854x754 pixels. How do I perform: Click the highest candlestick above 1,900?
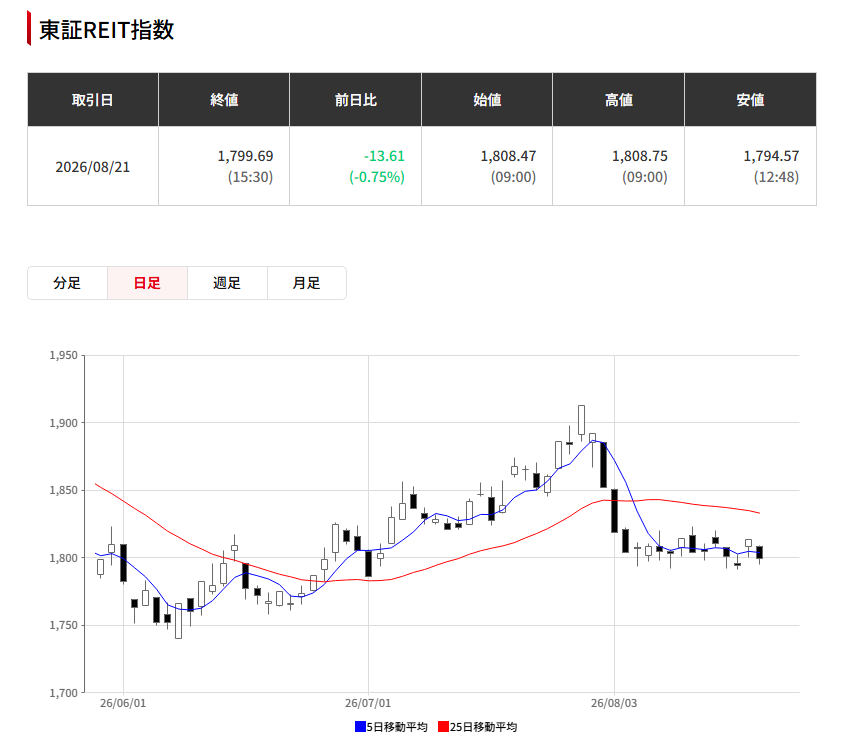[x=582, y=420]
